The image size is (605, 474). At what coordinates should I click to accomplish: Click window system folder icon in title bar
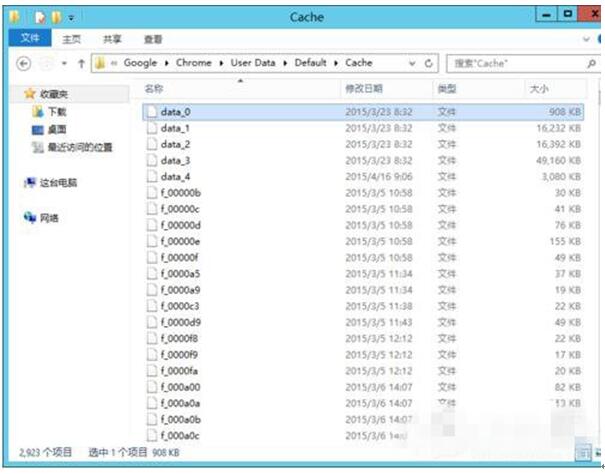click(15, 17)
